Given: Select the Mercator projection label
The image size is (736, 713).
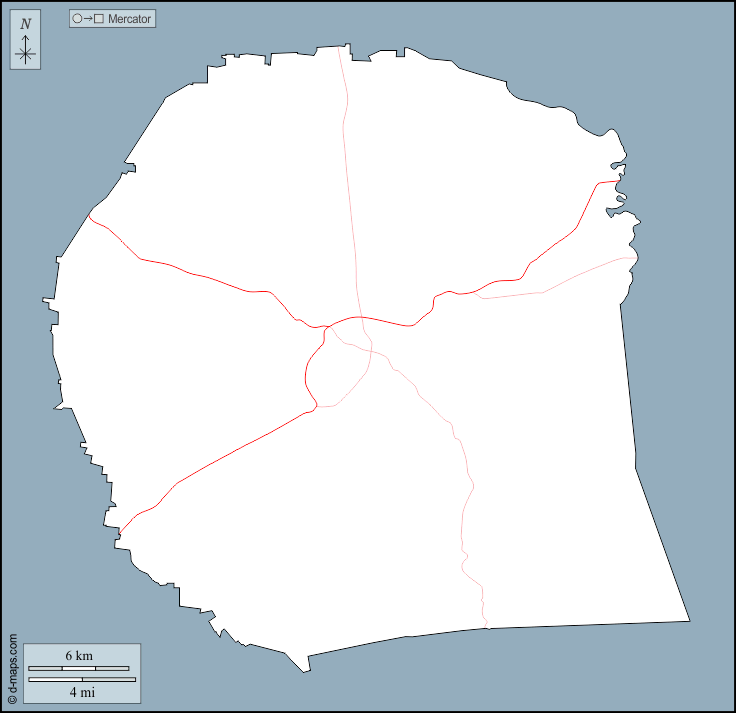Looking at the screenshot, I should tap(130, 19).
